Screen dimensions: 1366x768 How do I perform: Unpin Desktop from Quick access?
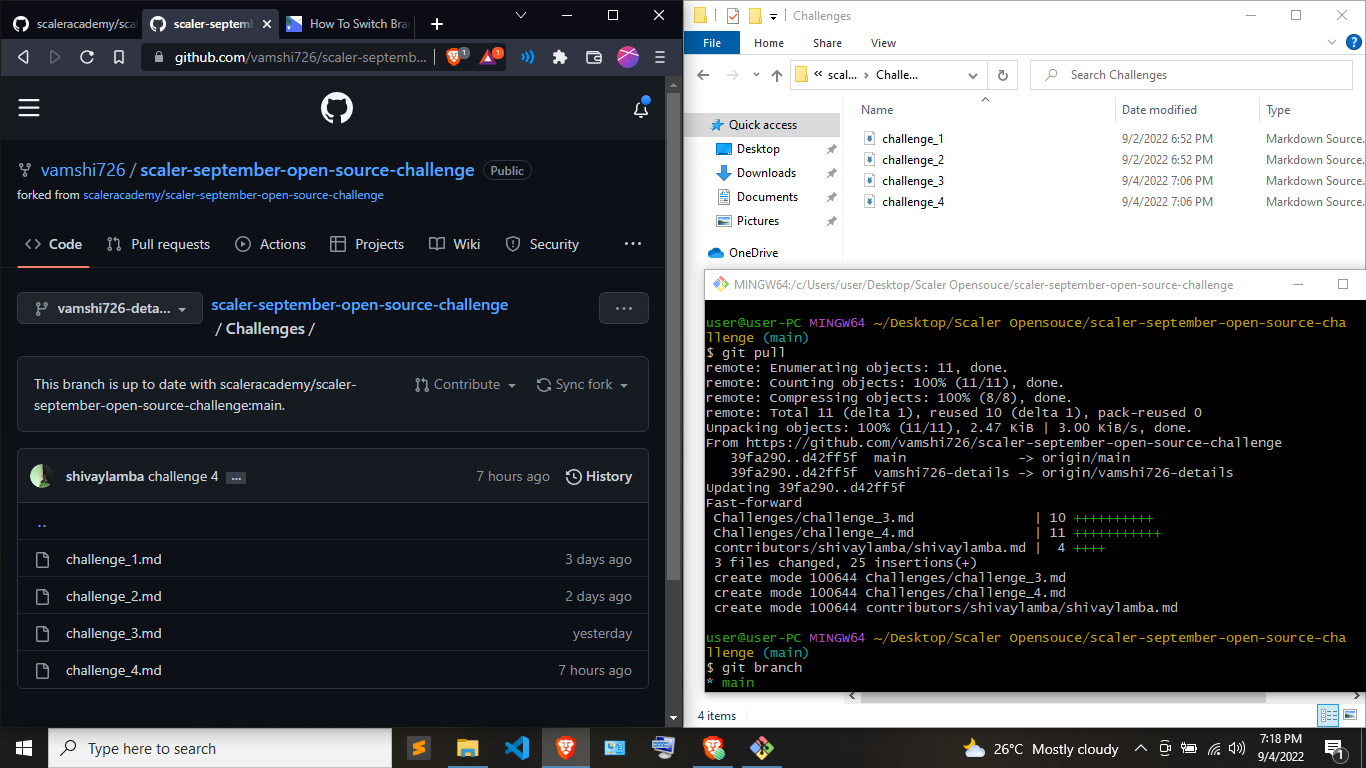pos(830,148)
